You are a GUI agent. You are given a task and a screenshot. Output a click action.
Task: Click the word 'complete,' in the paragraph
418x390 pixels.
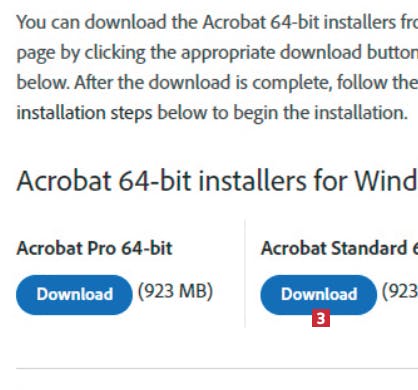292,83
